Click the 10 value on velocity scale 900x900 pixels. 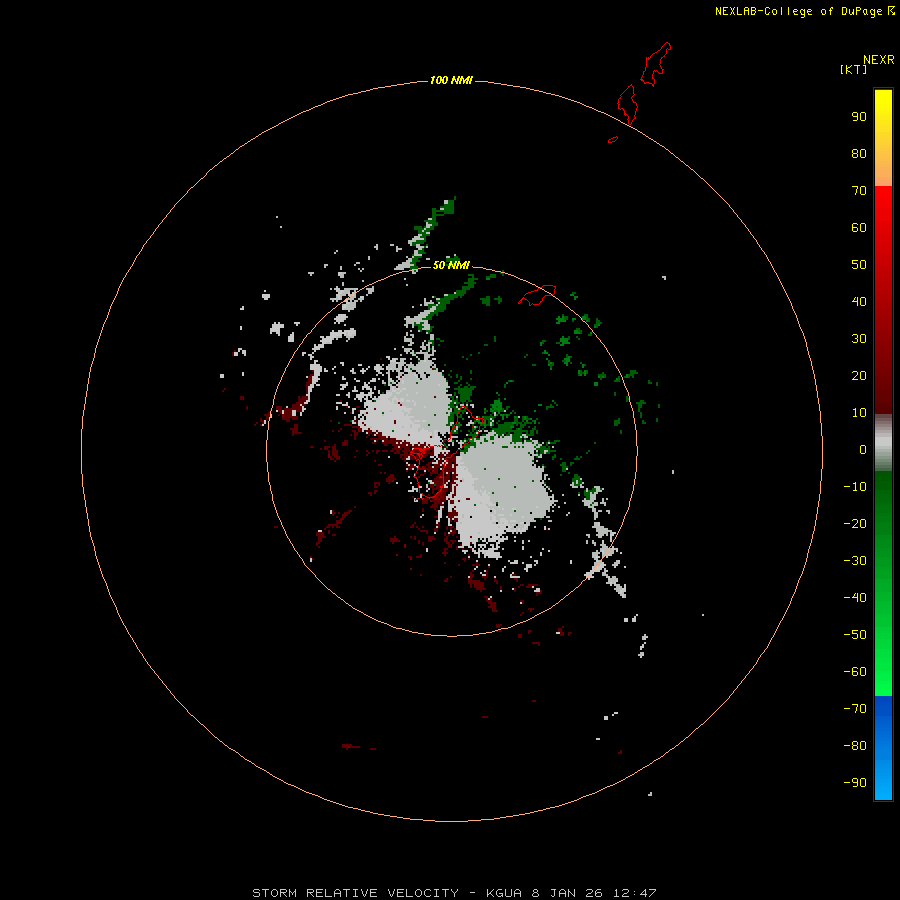coord(859,413)
